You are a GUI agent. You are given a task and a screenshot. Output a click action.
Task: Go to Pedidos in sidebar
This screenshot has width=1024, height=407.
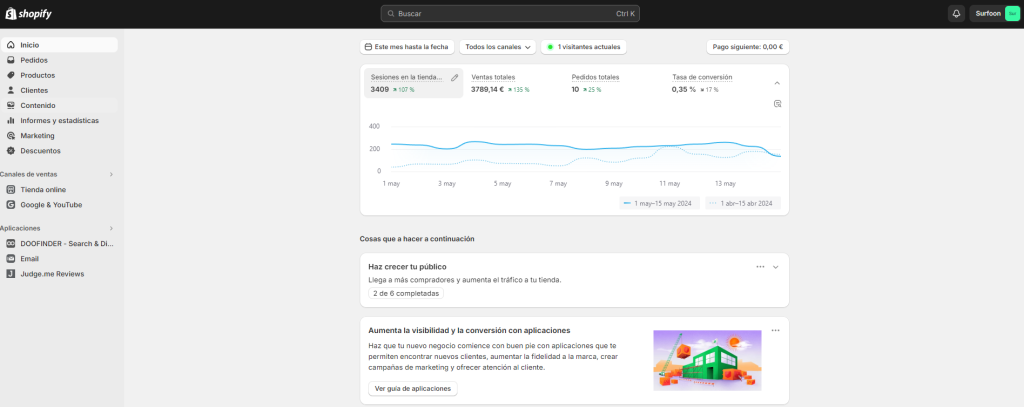[x=33, y=60]
